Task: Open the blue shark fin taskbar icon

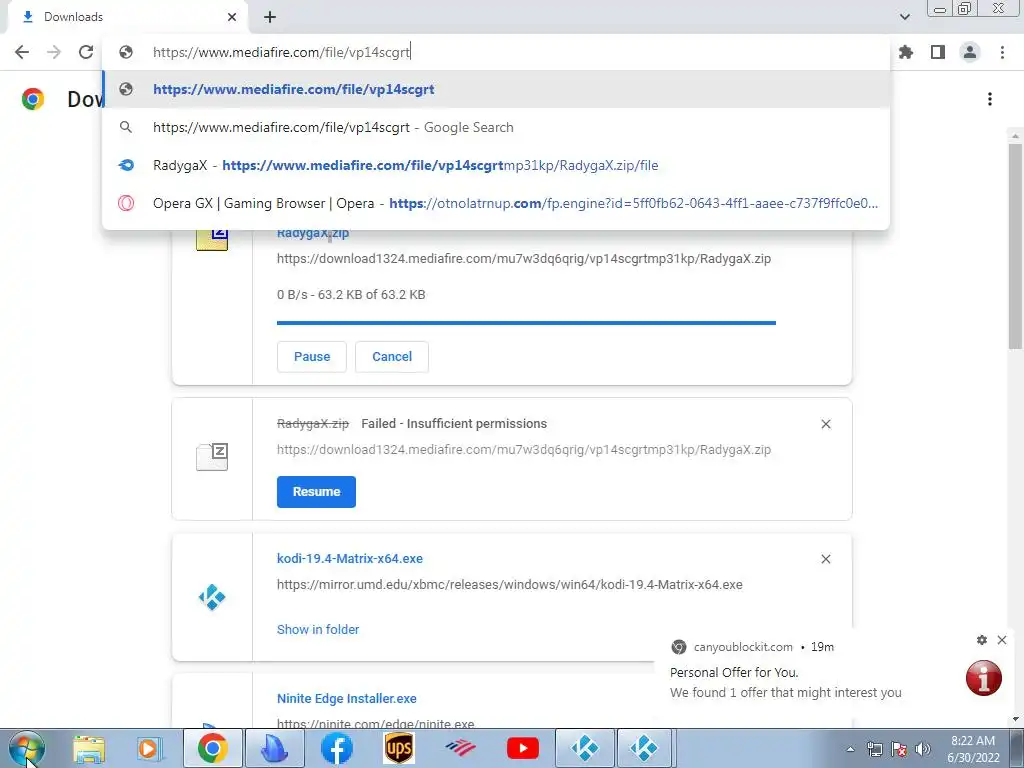Action: point(274,748)
